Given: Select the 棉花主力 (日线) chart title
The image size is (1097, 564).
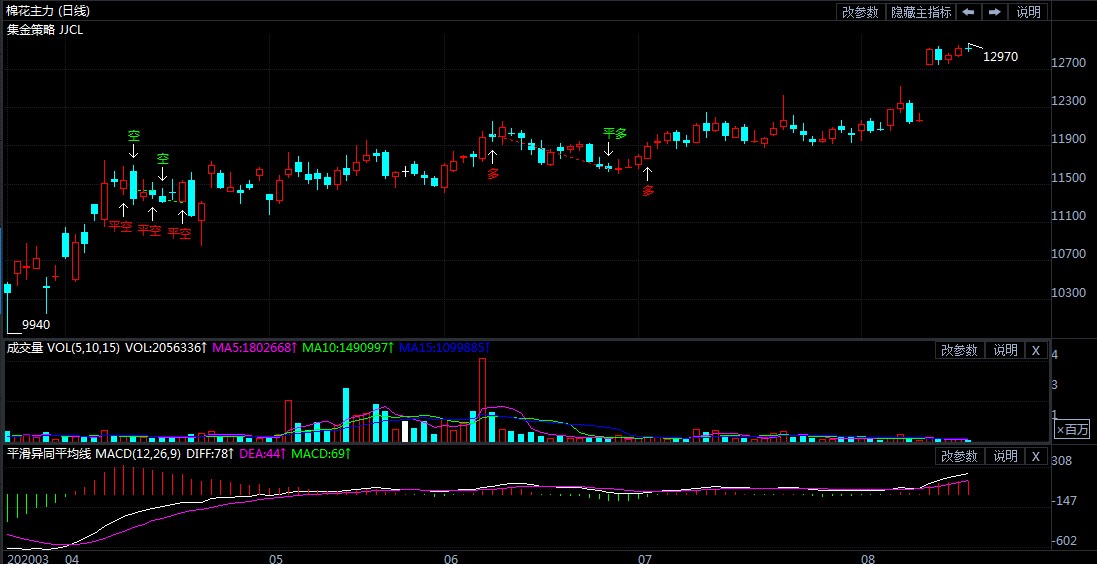Looking at the screenshot, I should [x=48, y=11].
